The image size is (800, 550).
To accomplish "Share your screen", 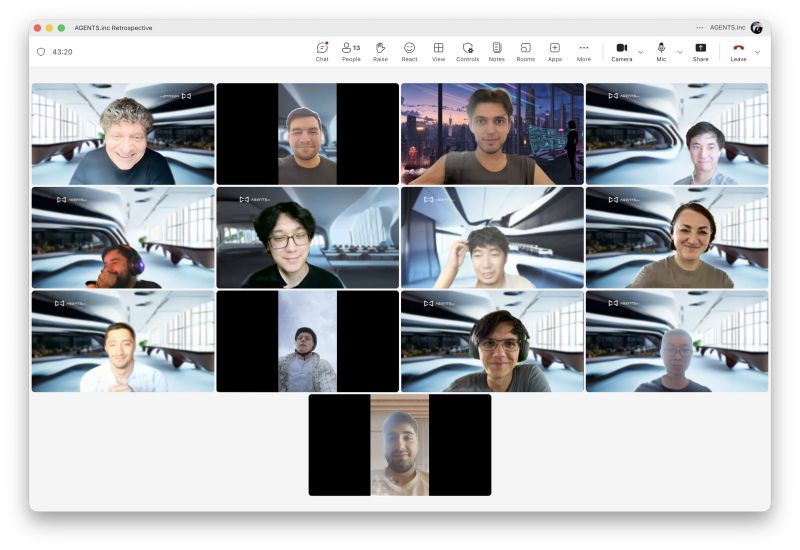I will (701, 52).
